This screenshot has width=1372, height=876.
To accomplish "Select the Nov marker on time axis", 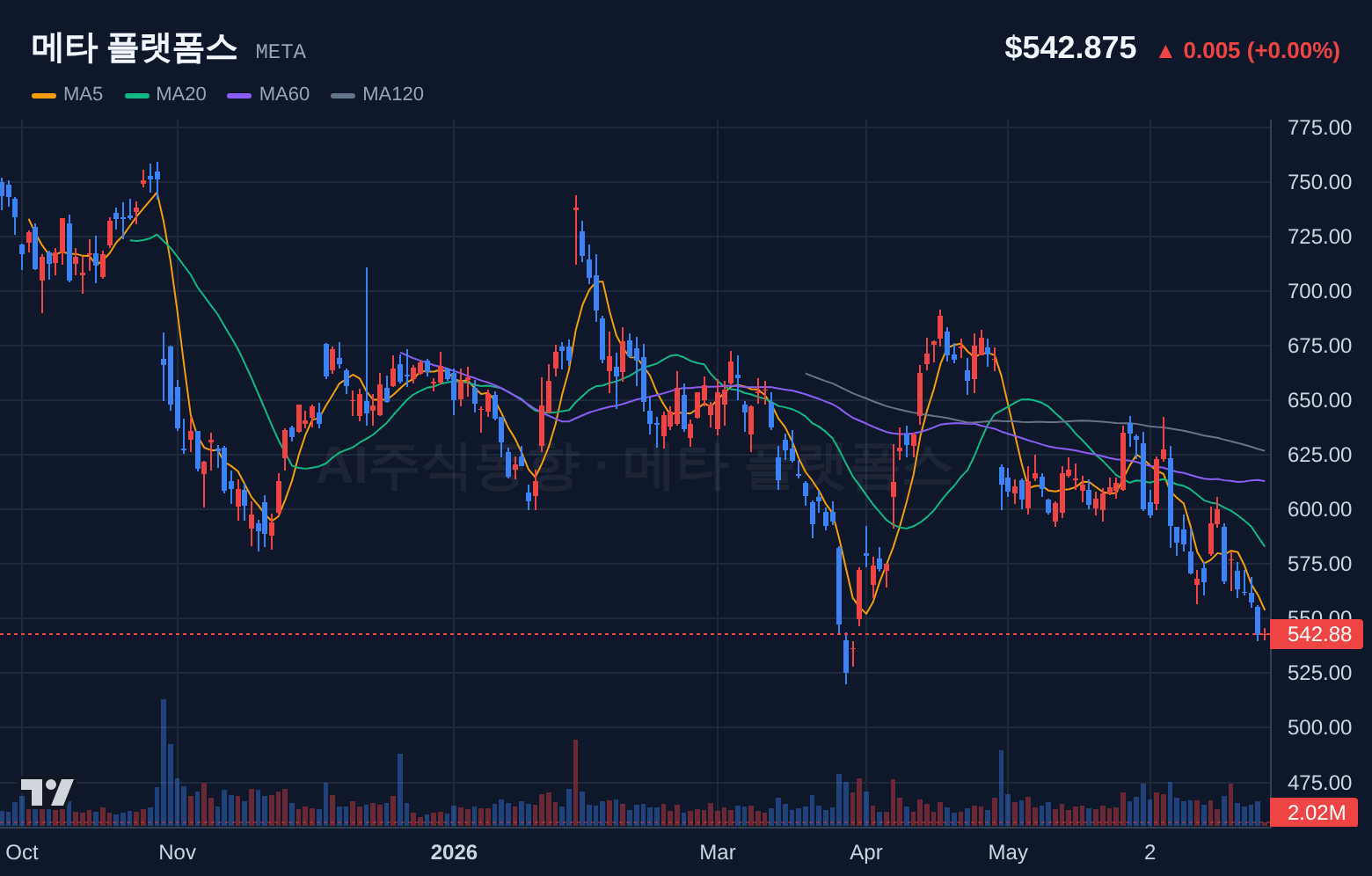I will pos(178,852).
